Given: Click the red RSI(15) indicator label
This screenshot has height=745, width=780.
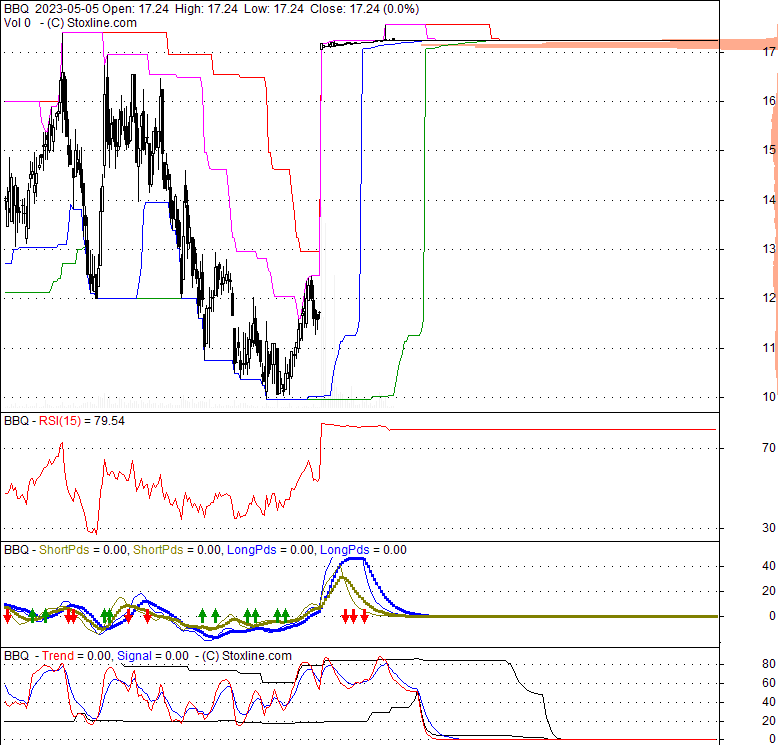Looking at the screenshot, I should coord(60,421).
